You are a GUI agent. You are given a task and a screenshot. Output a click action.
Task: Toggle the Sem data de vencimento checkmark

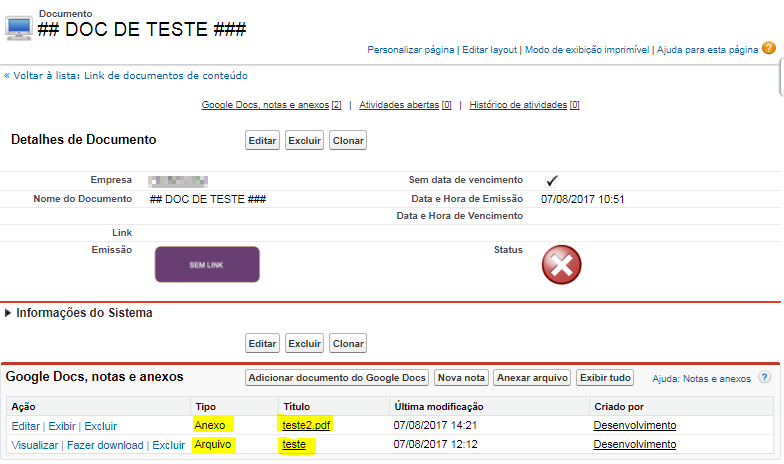(x=552, y=180)
